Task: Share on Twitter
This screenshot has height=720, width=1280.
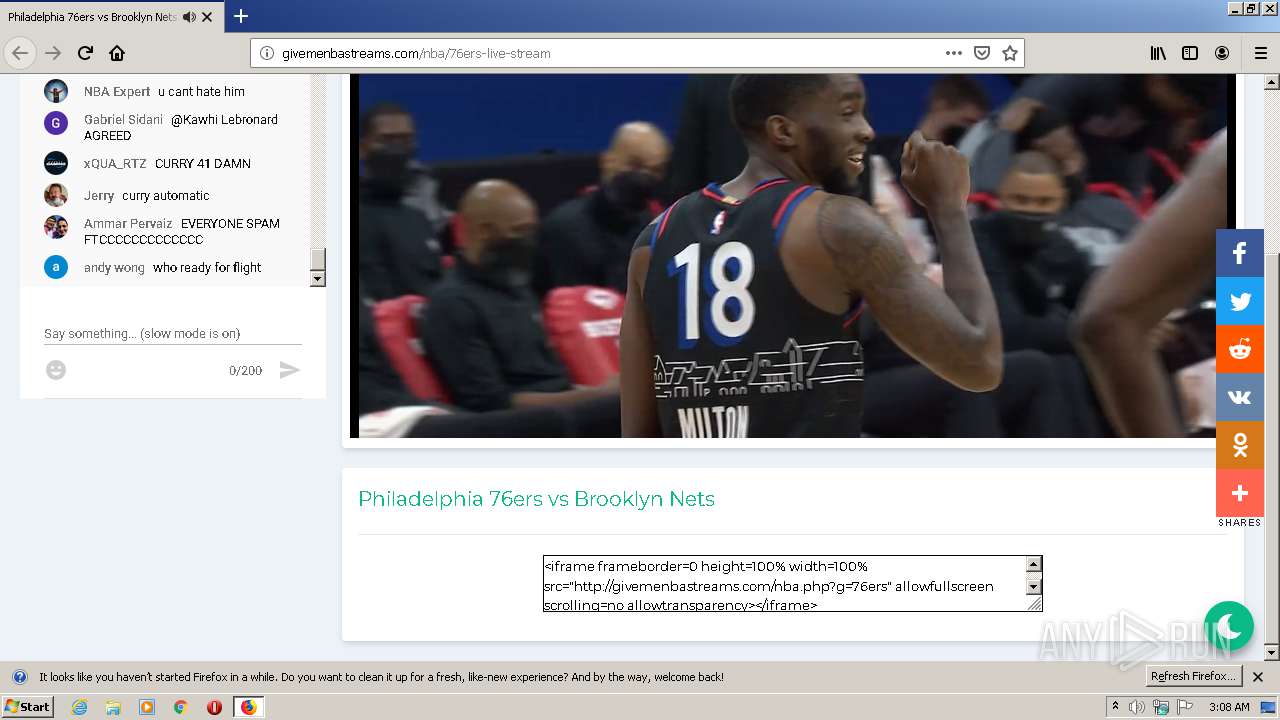Action: click(1240, 301)
